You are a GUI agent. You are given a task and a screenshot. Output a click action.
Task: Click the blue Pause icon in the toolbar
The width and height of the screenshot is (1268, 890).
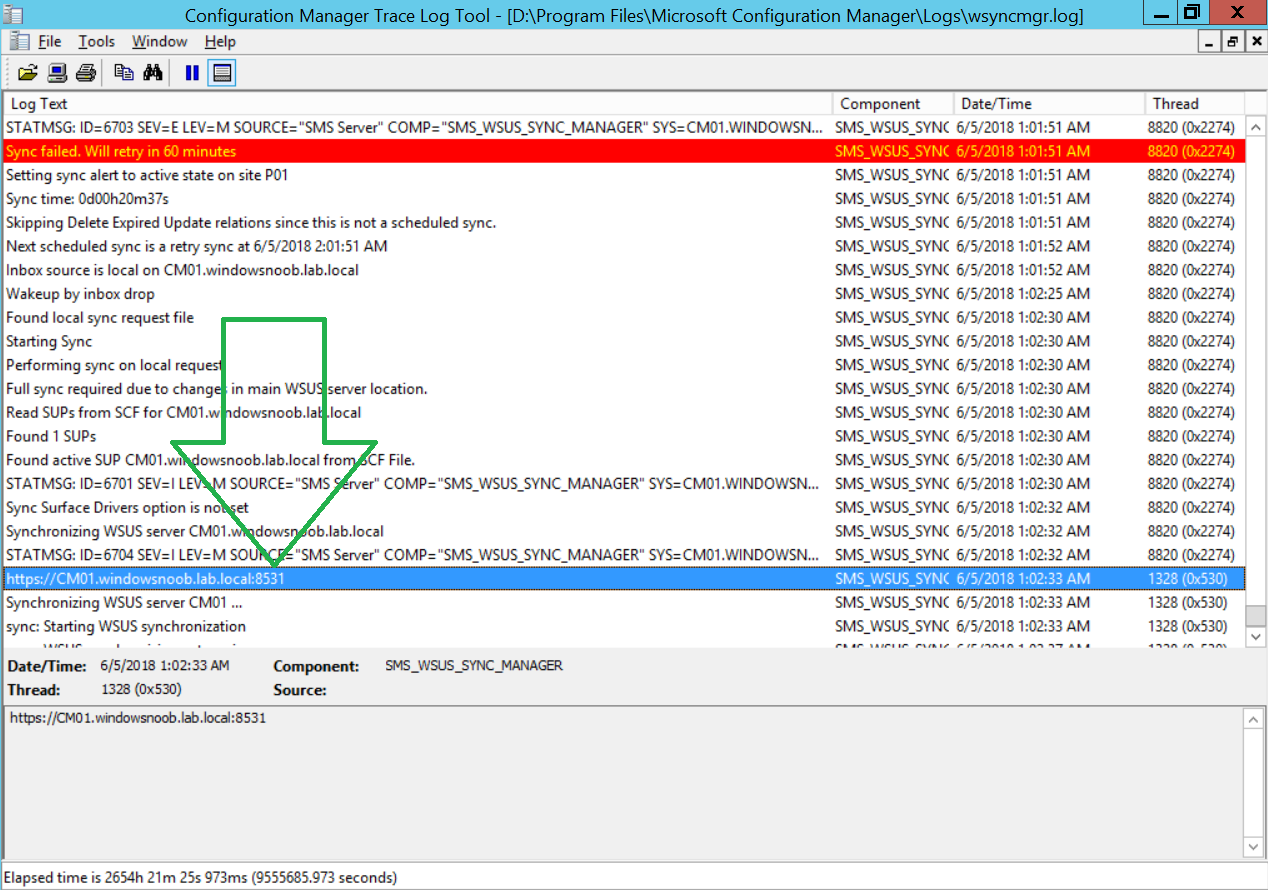(192, 73)
